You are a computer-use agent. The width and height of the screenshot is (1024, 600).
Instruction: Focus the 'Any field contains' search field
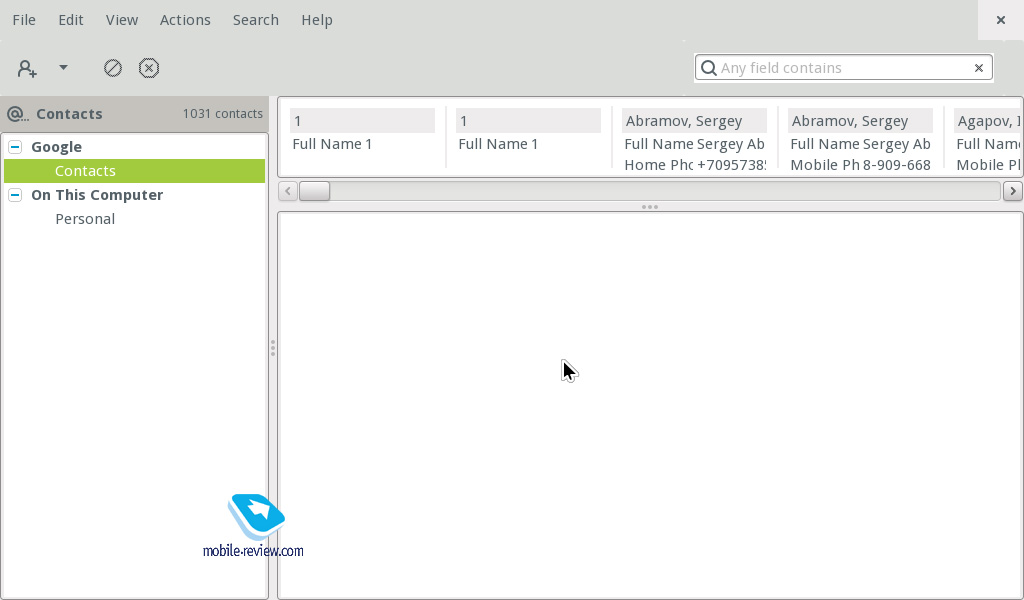click(840, 68)
